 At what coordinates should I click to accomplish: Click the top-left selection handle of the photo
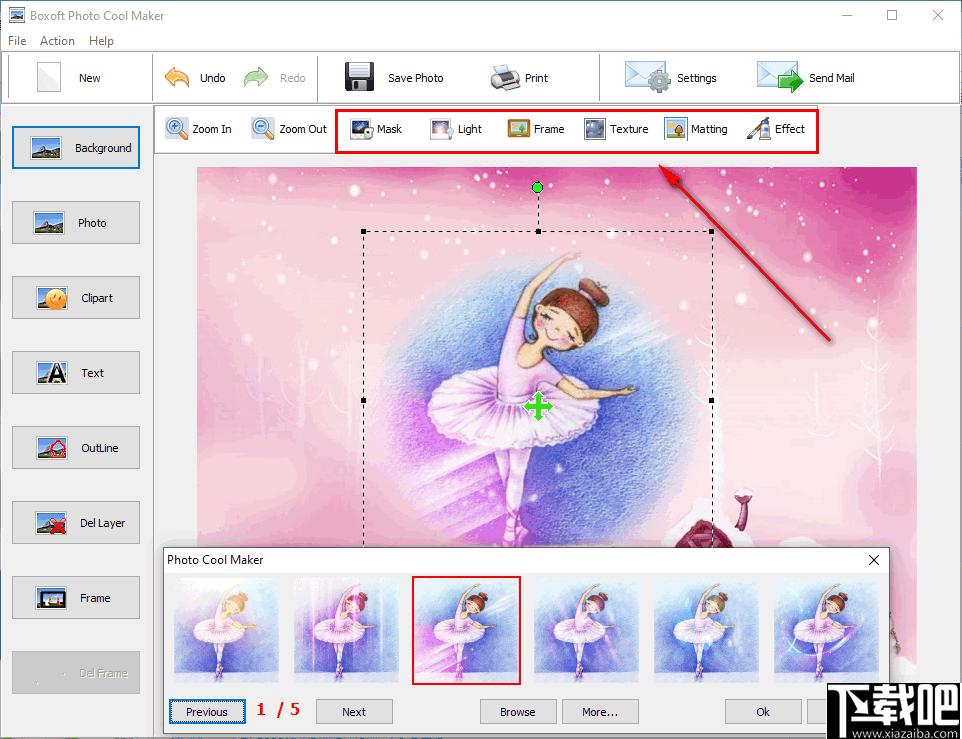coord(364,232)
